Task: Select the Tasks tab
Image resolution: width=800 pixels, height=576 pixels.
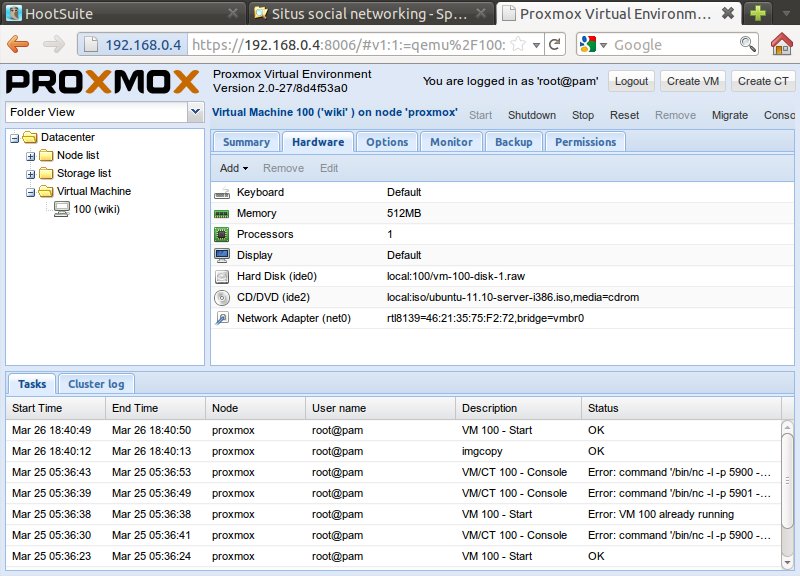Action: coord(32,384)
